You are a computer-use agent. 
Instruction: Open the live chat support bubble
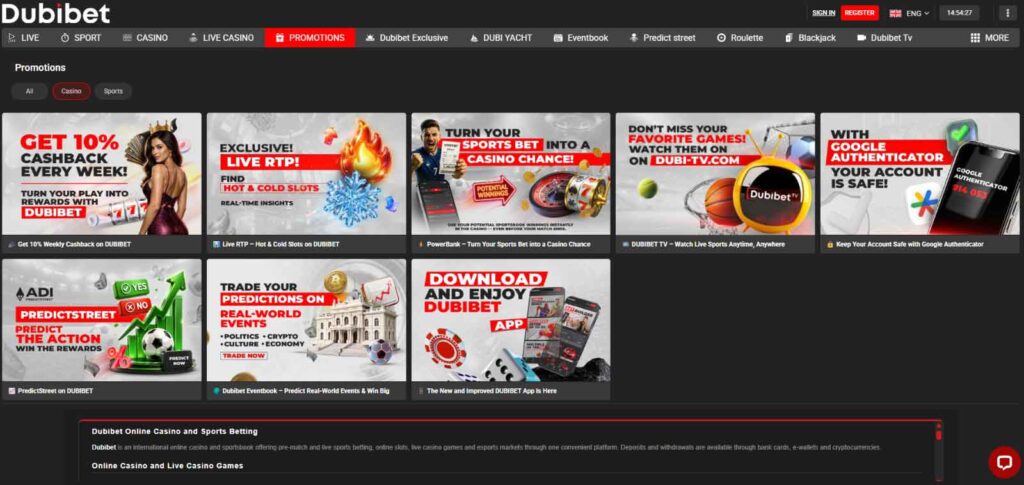click(x=1004, y=462)
